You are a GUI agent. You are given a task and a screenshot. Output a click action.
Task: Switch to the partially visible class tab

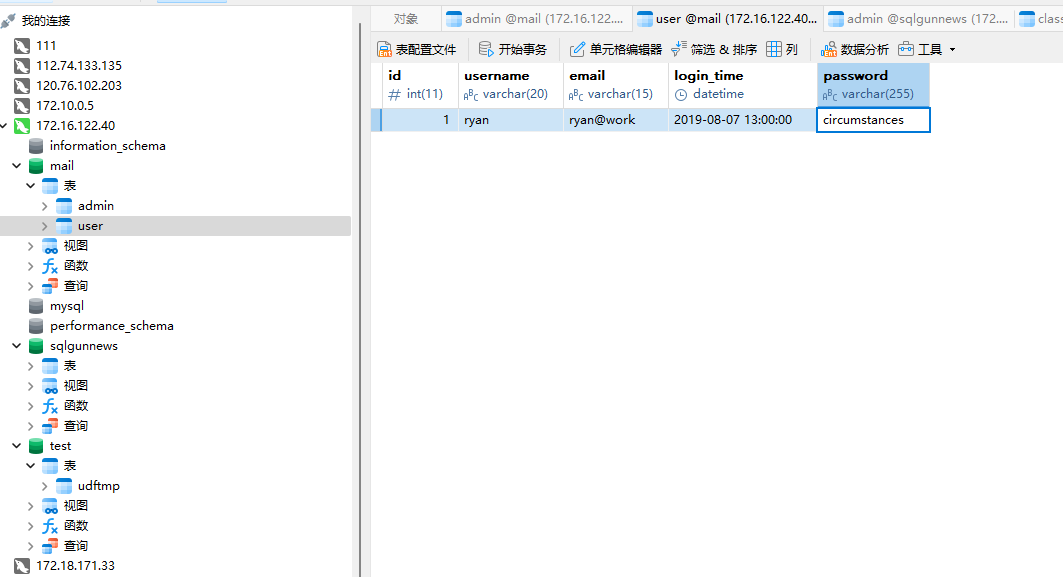pyautogui.click(x=1040, y=19)
